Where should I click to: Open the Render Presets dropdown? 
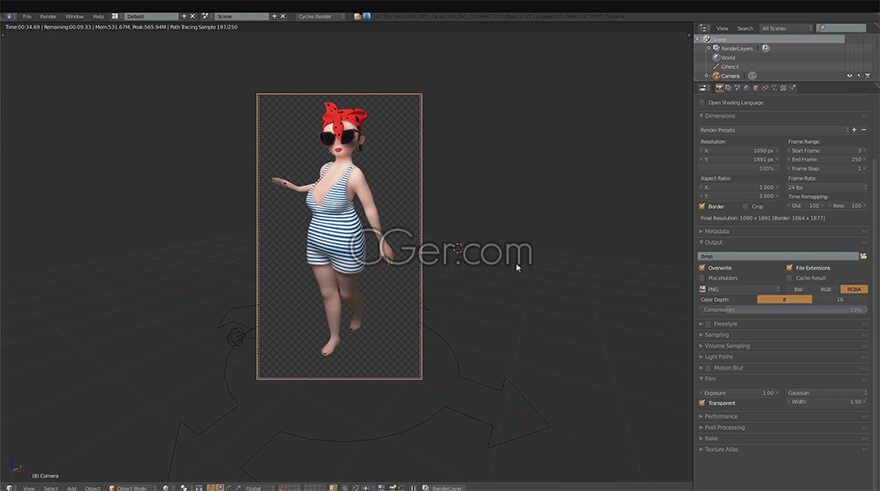tap(773, 130)
